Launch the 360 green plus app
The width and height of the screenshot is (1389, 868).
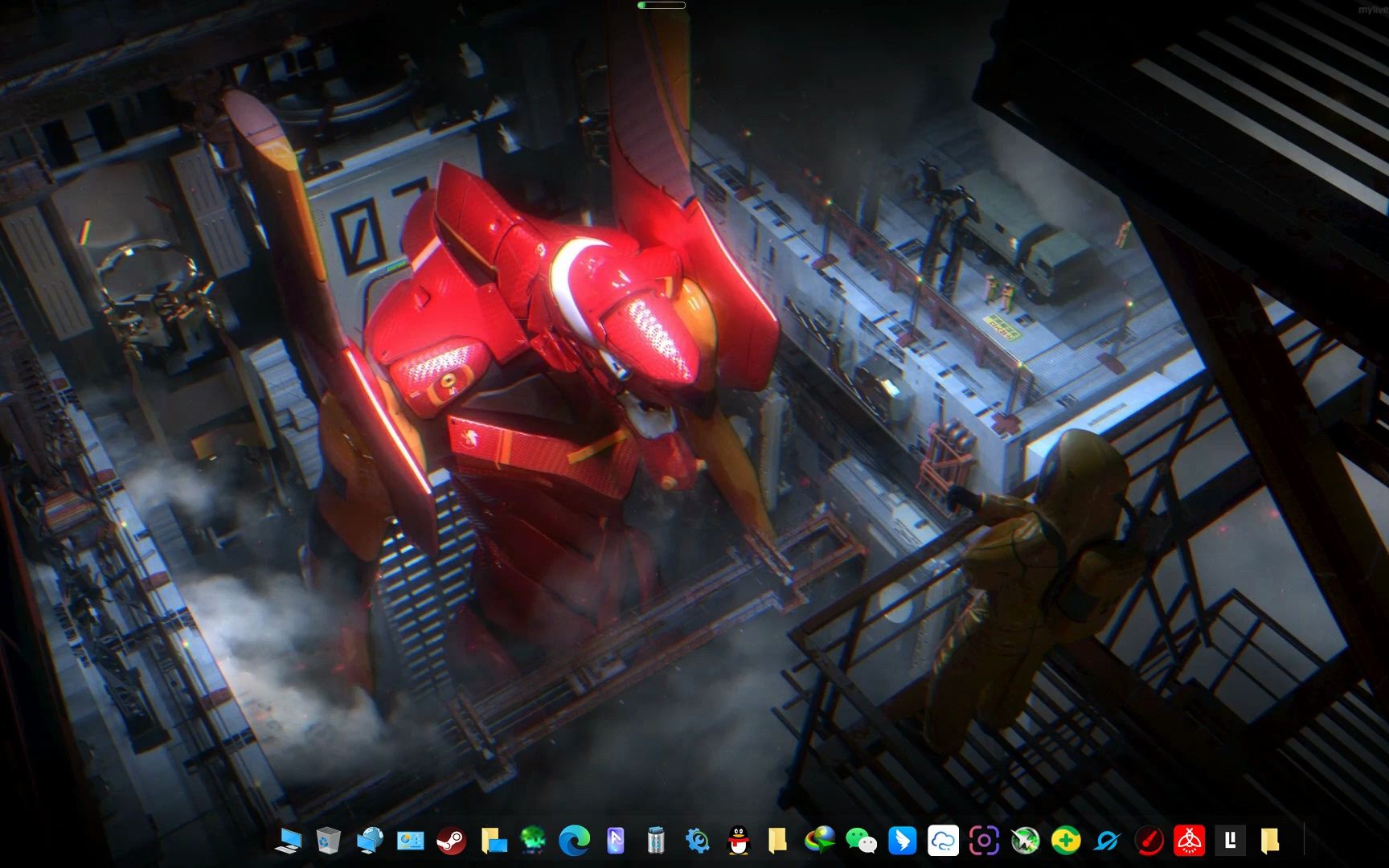(x=1066, y=841)
